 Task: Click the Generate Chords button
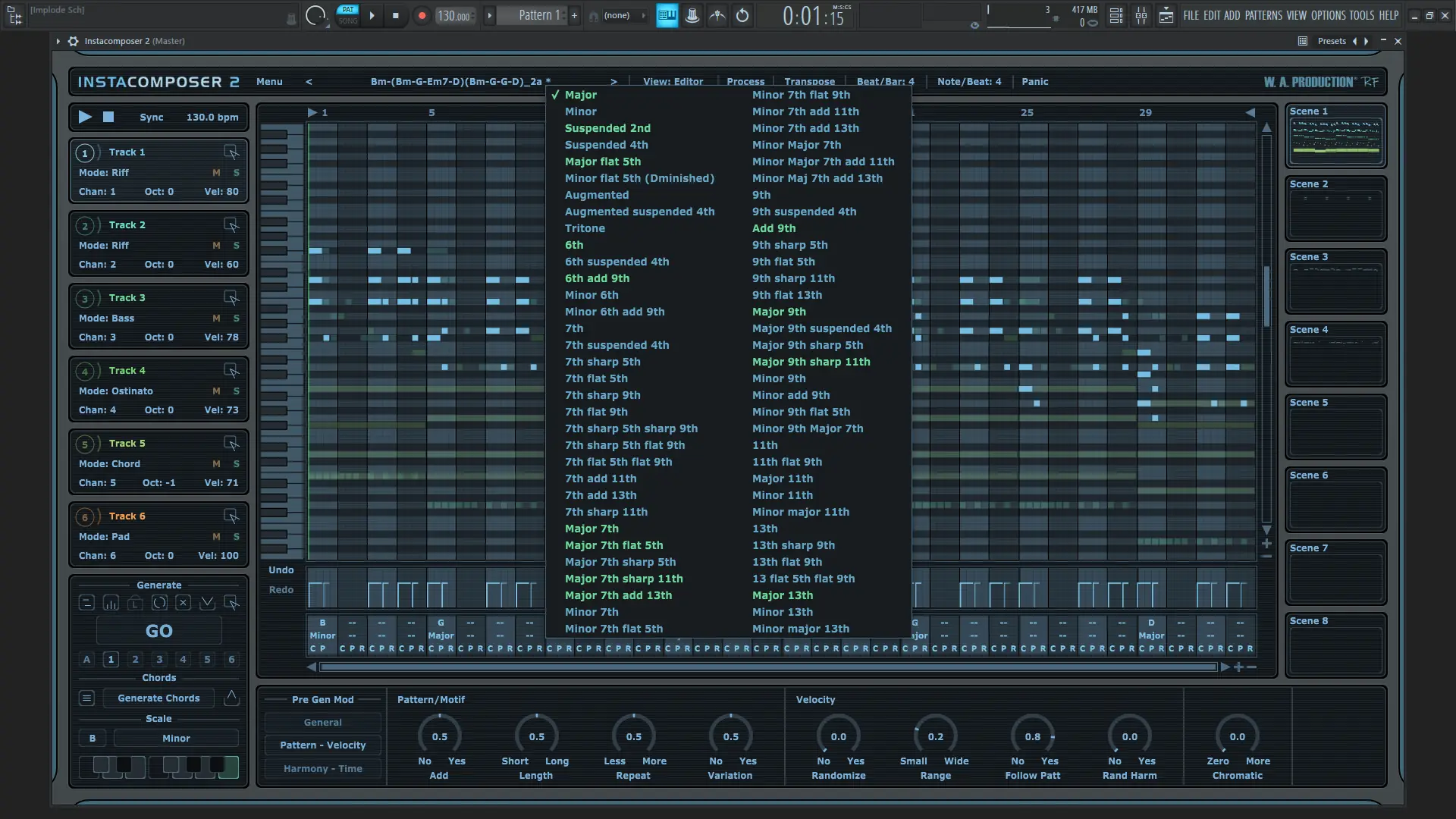[158, 698]
